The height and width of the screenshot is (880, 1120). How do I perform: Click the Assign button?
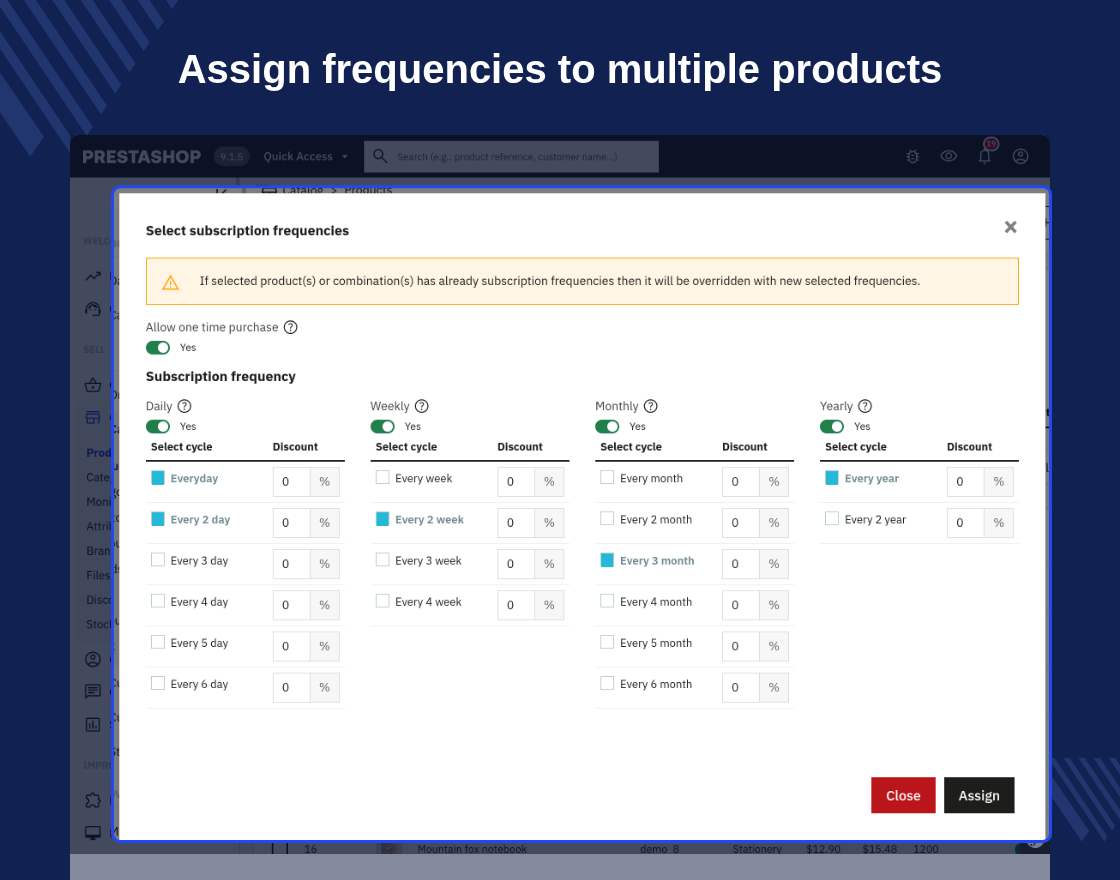(x=979, y=795)
